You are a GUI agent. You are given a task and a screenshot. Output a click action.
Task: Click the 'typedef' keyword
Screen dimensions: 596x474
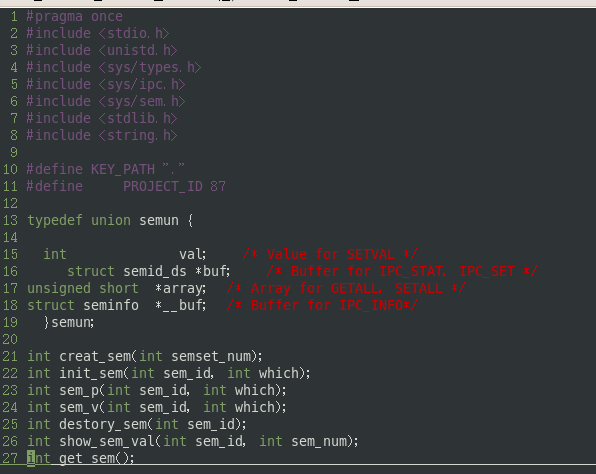(x=55, y=220)
